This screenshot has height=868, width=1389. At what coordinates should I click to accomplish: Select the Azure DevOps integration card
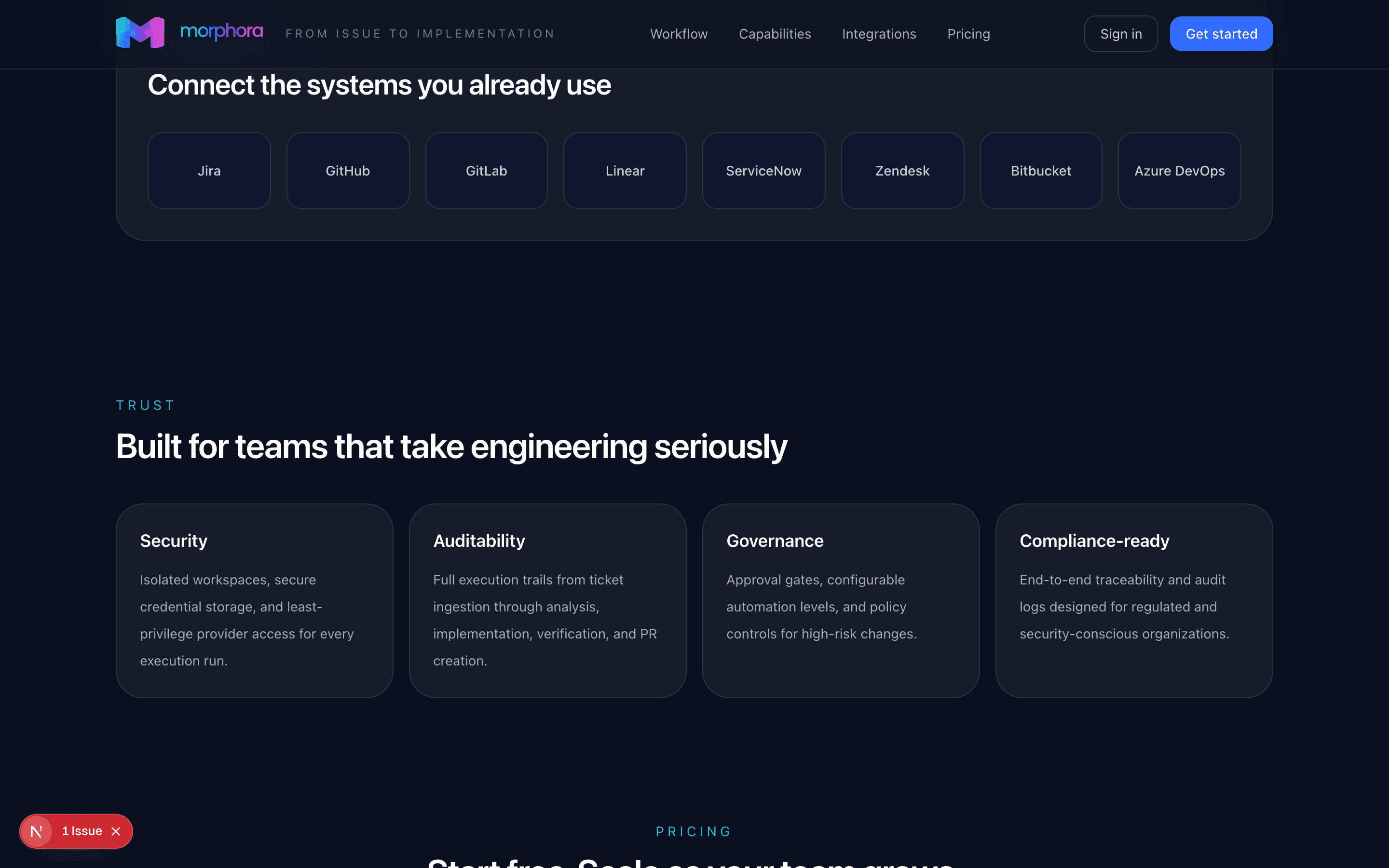pyautogui.click(x=1180, y=170)
